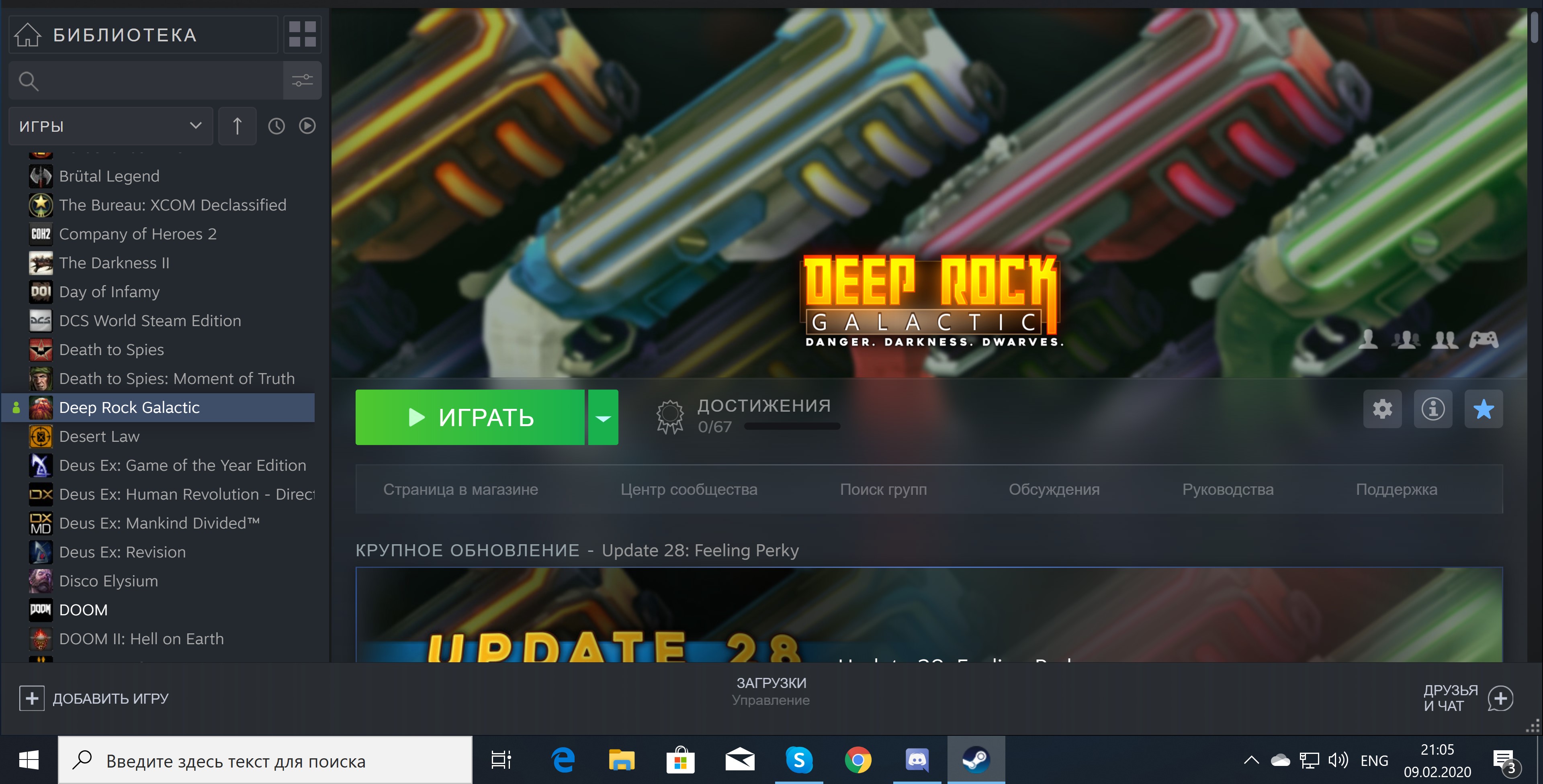Open Skype from taskbar
Screen dimensions: 1543x784
(x=799, y=760)
